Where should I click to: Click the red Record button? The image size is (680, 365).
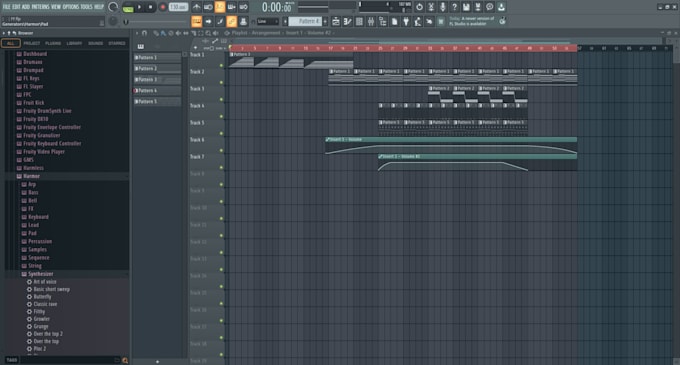pyautogui.click(x=163, y=7)
